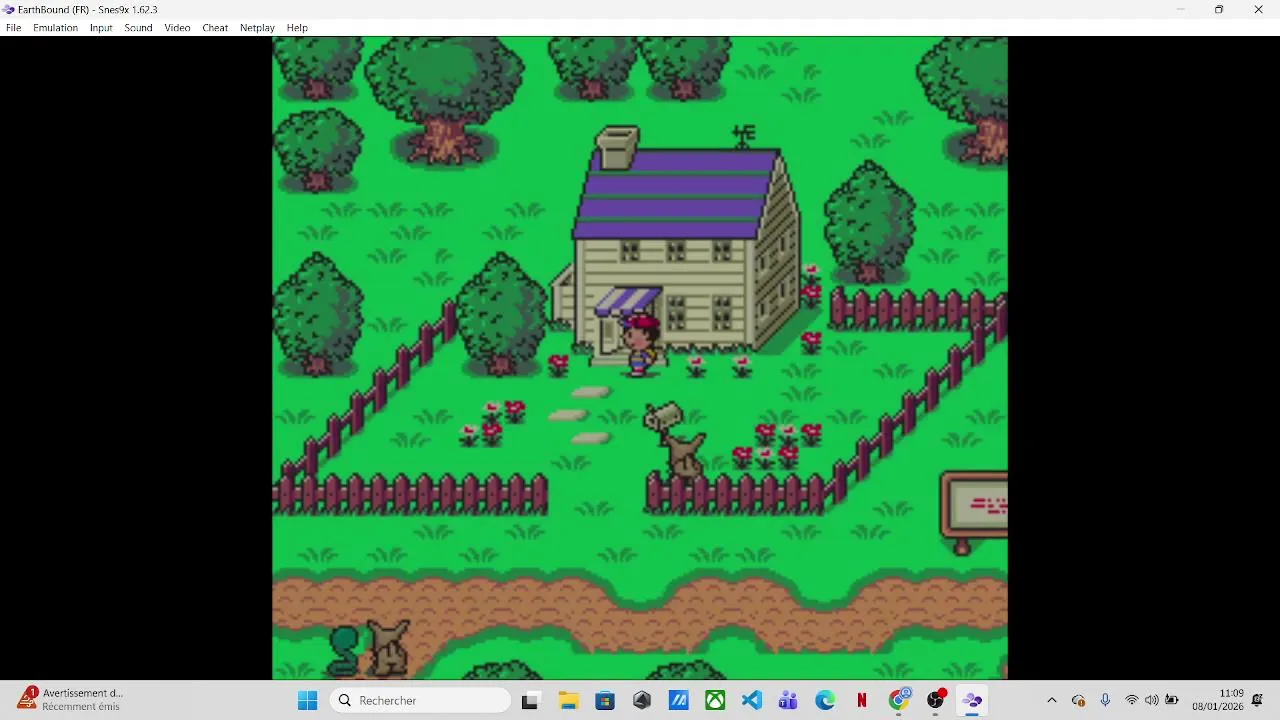This screenshot has width=1280, height=720.
Task: Open Microsoft Store from the taskbar
Action: [x=605, y=701]
